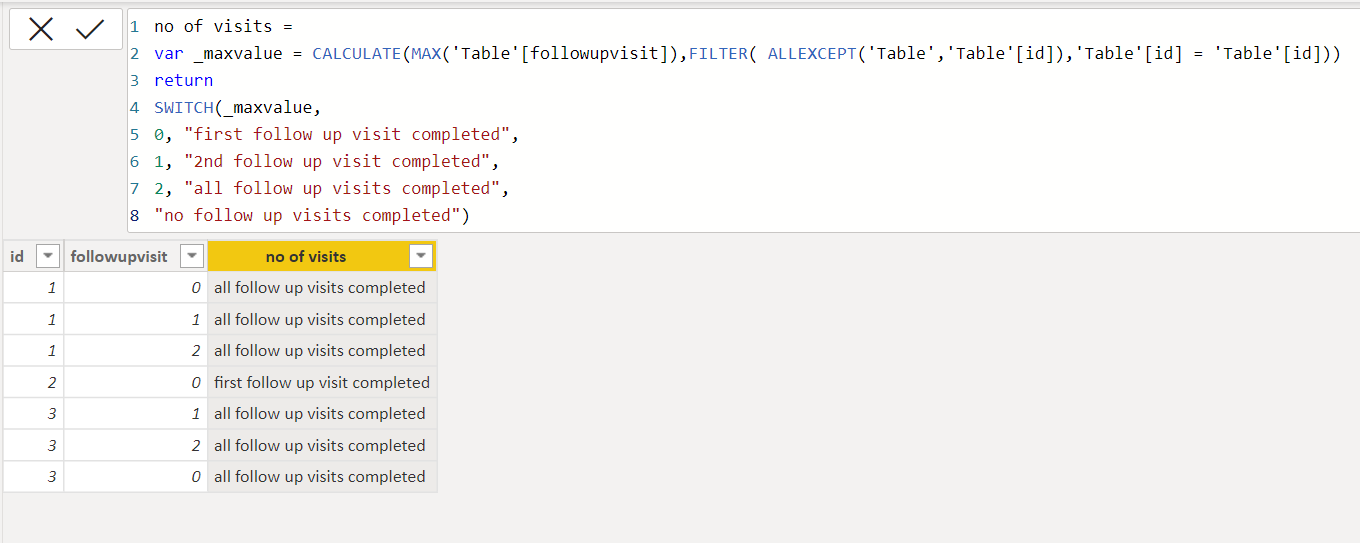Click the CALCULATE function in formula
The height and width of the screenshot is (543, 1360).
[357, 53]
